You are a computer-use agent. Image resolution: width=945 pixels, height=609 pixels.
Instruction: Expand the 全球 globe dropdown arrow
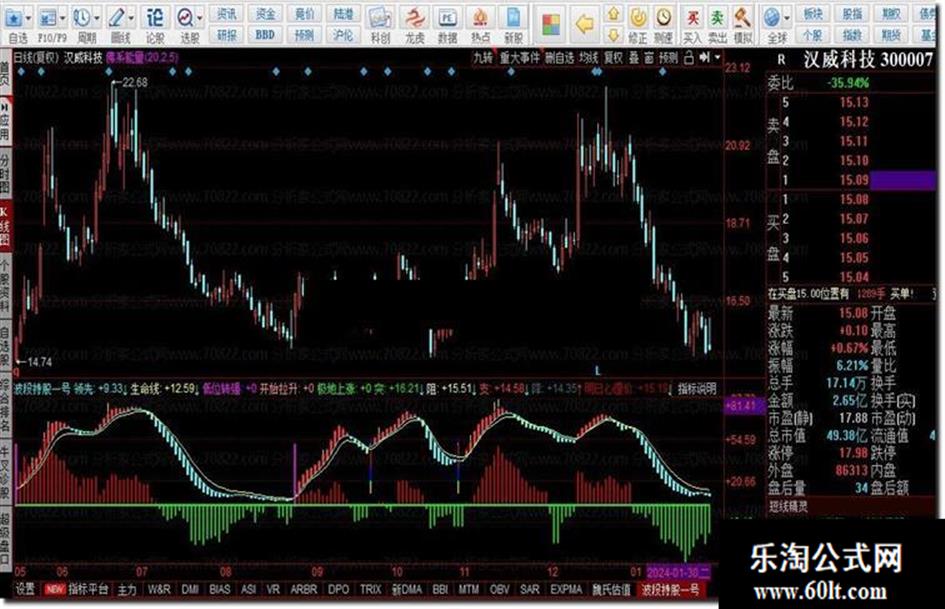[x=786, y=19]
